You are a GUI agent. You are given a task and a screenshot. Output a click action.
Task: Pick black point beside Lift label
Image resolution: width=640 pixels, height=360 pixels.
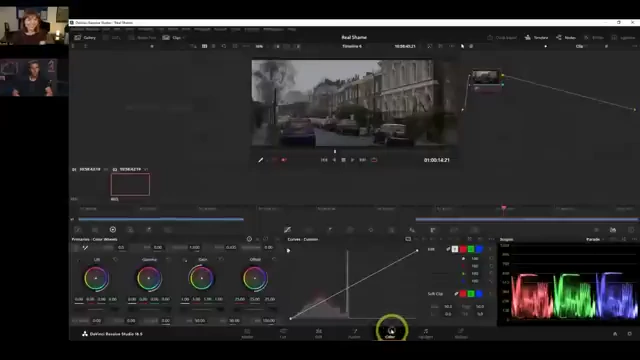[x=78, y=260]
